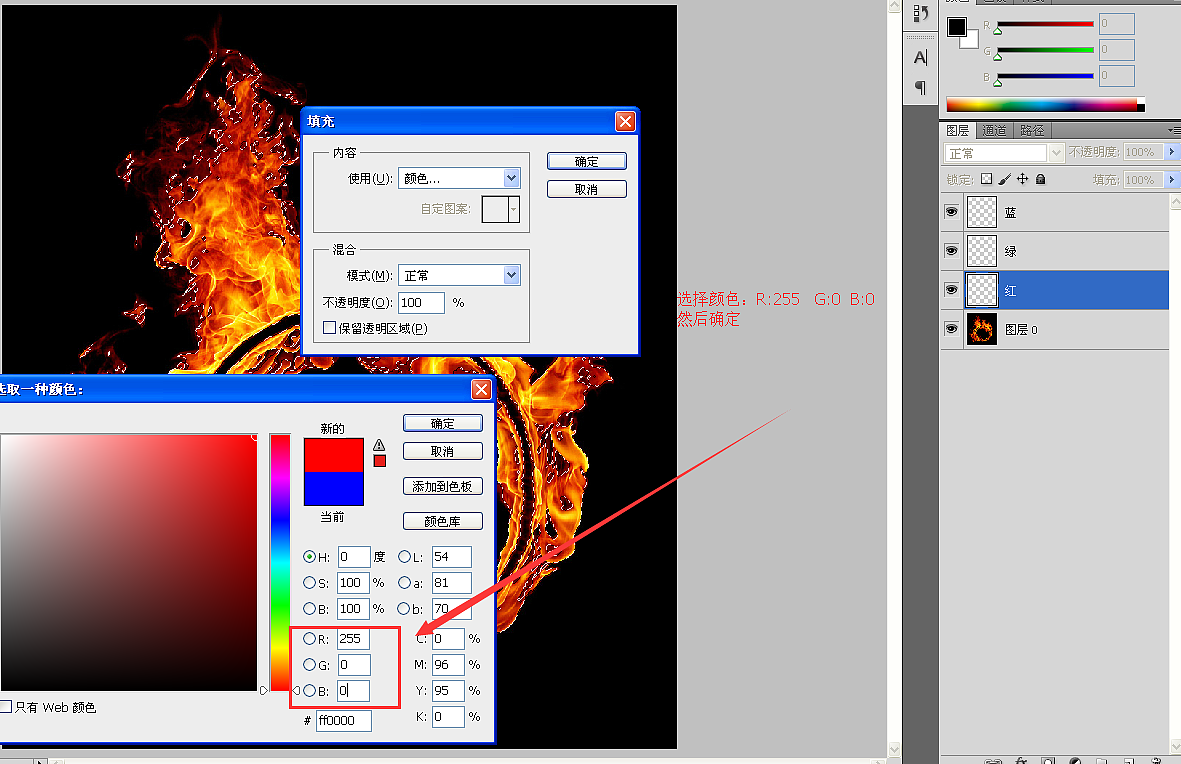Click the background color swatch in Color panel

point(970,41)
